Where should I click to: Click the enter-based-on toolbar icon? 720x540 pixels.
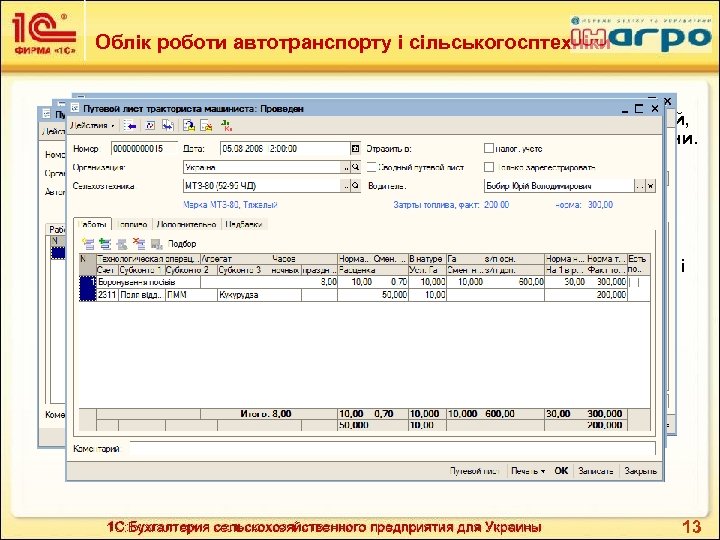point(189,125)
